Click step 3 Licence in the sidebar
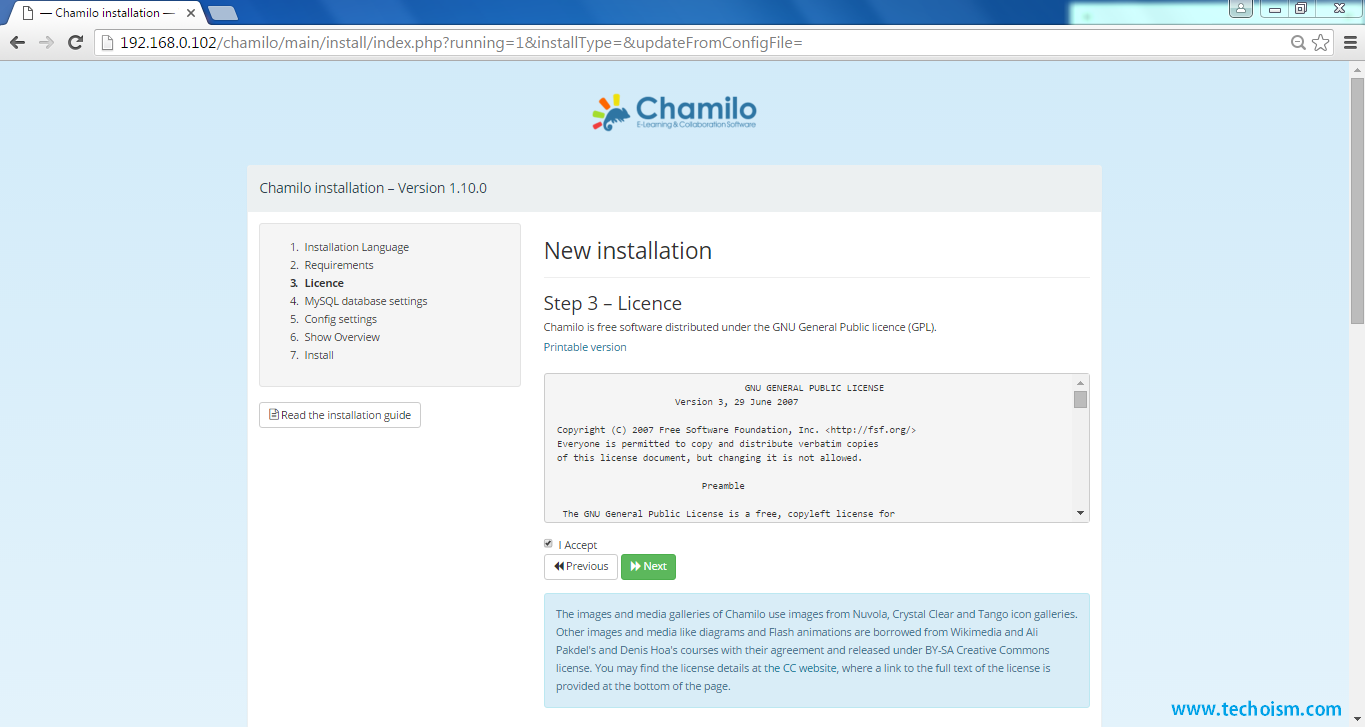The height and width of the screenshot is (727, 1365). point(324,283)
